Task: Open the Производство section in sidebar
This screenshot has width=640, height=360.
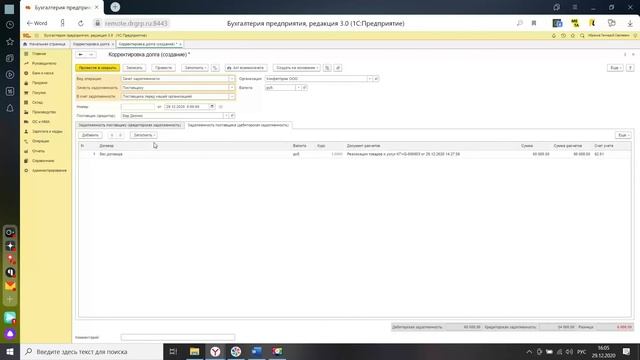Action: pos(44,112)
